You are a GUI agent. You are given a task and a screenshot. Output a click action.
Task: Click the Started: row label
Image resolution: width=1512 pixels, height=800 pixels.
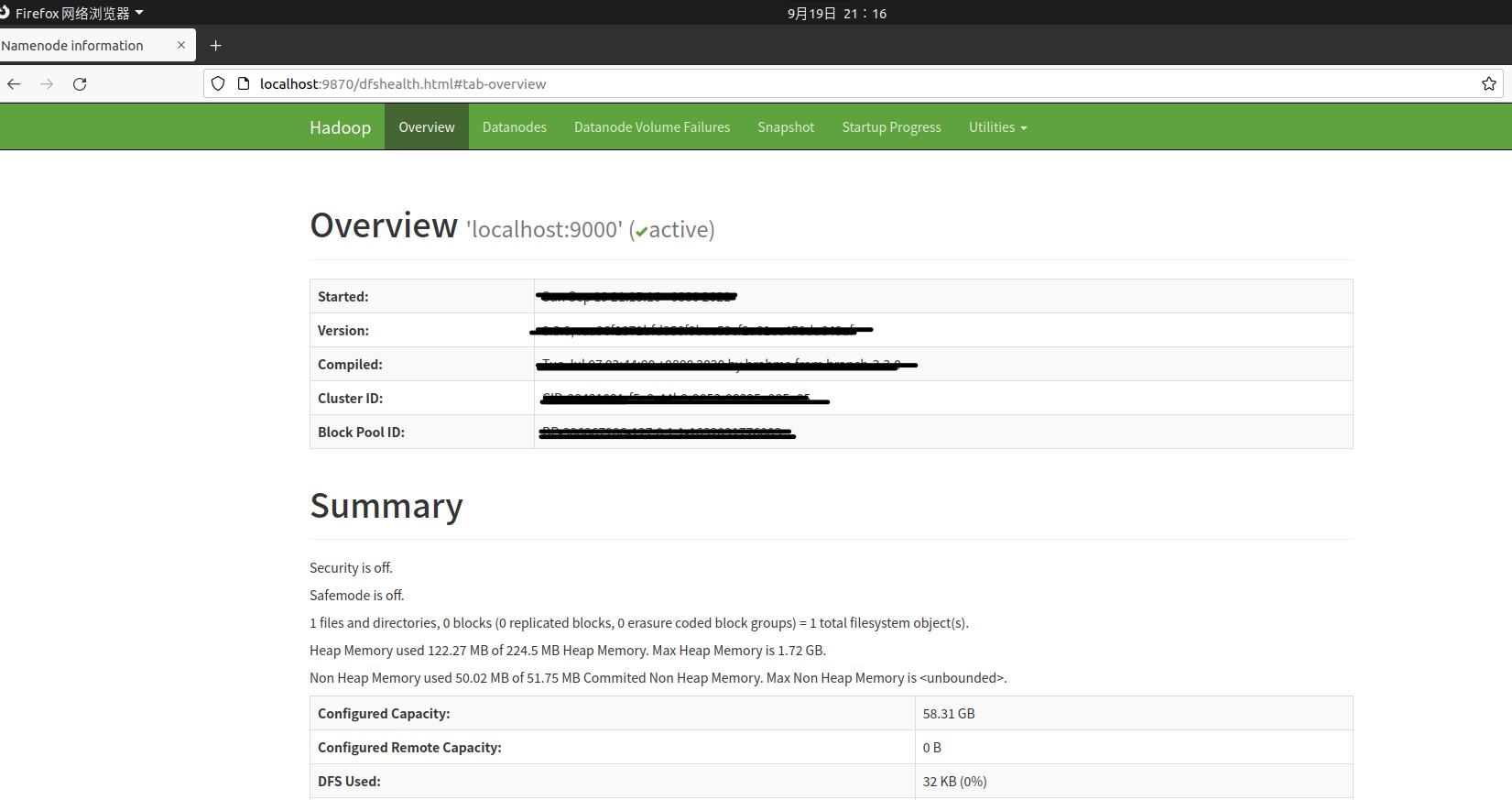[x=343, y=296]
